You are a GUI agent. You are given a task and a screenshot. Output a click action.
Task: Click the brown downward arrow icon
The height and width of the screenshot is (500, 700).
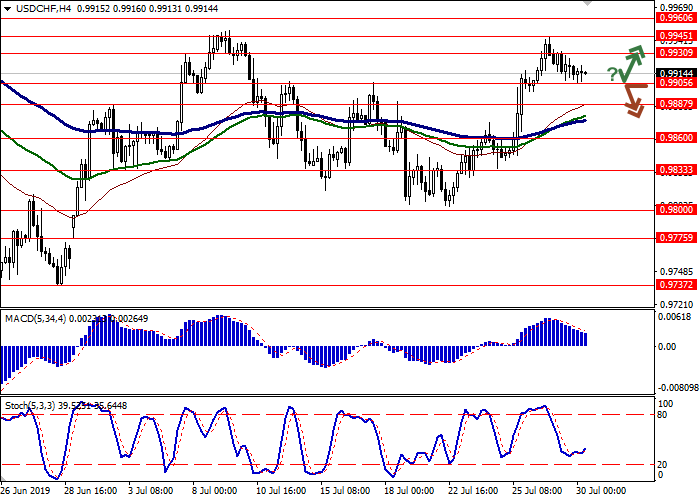(633, 99)
